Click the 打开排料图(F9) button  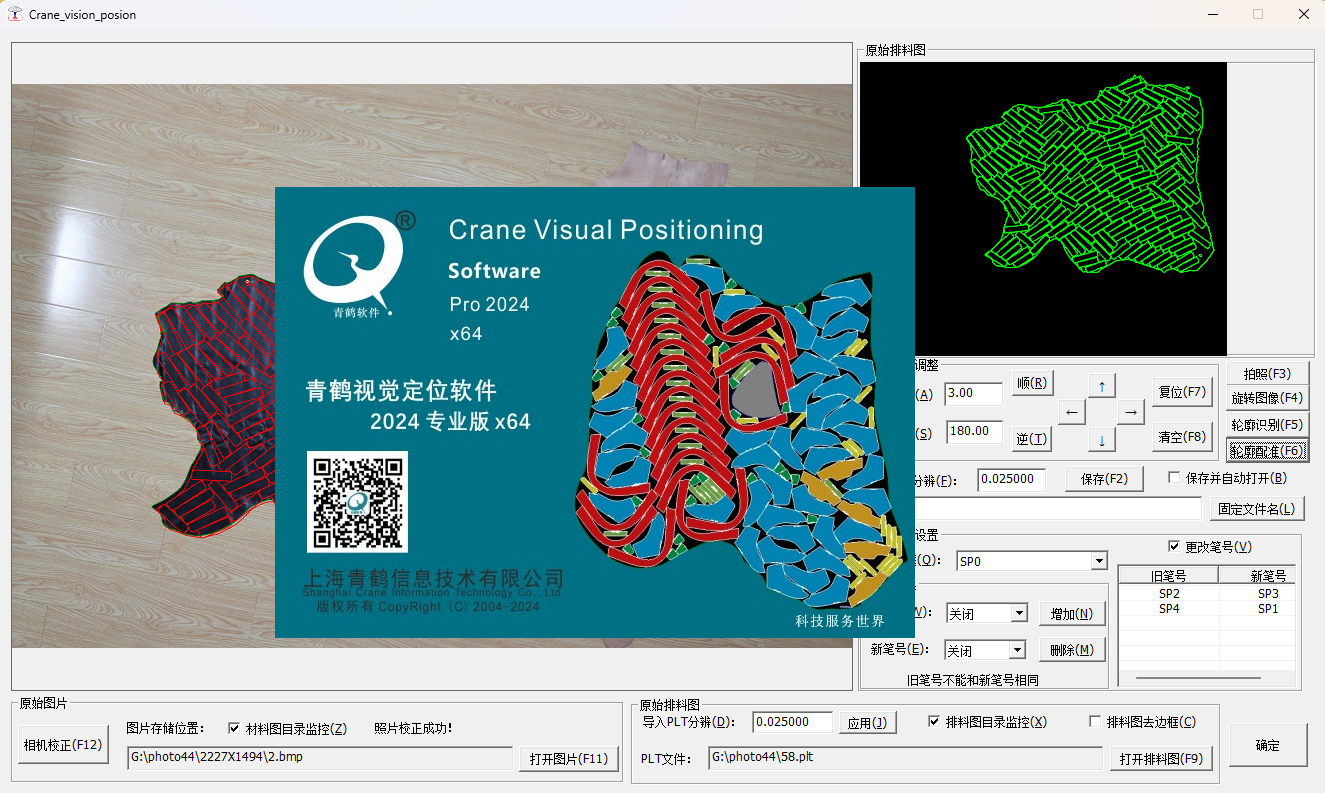pyautogui.click(x=1161, y=759)
